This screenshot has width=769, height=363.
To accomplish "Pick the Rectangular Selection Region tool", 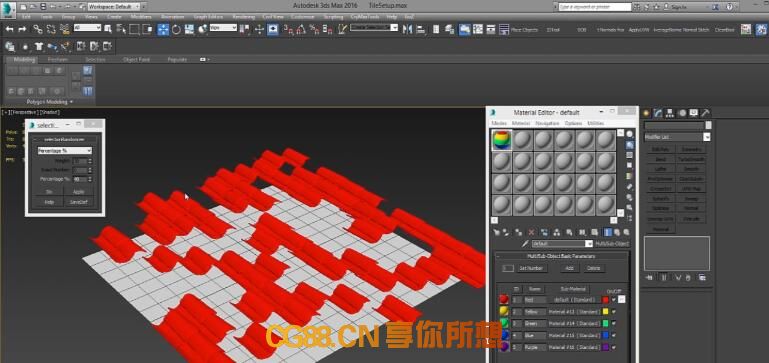I will click(x=134, y=29).
